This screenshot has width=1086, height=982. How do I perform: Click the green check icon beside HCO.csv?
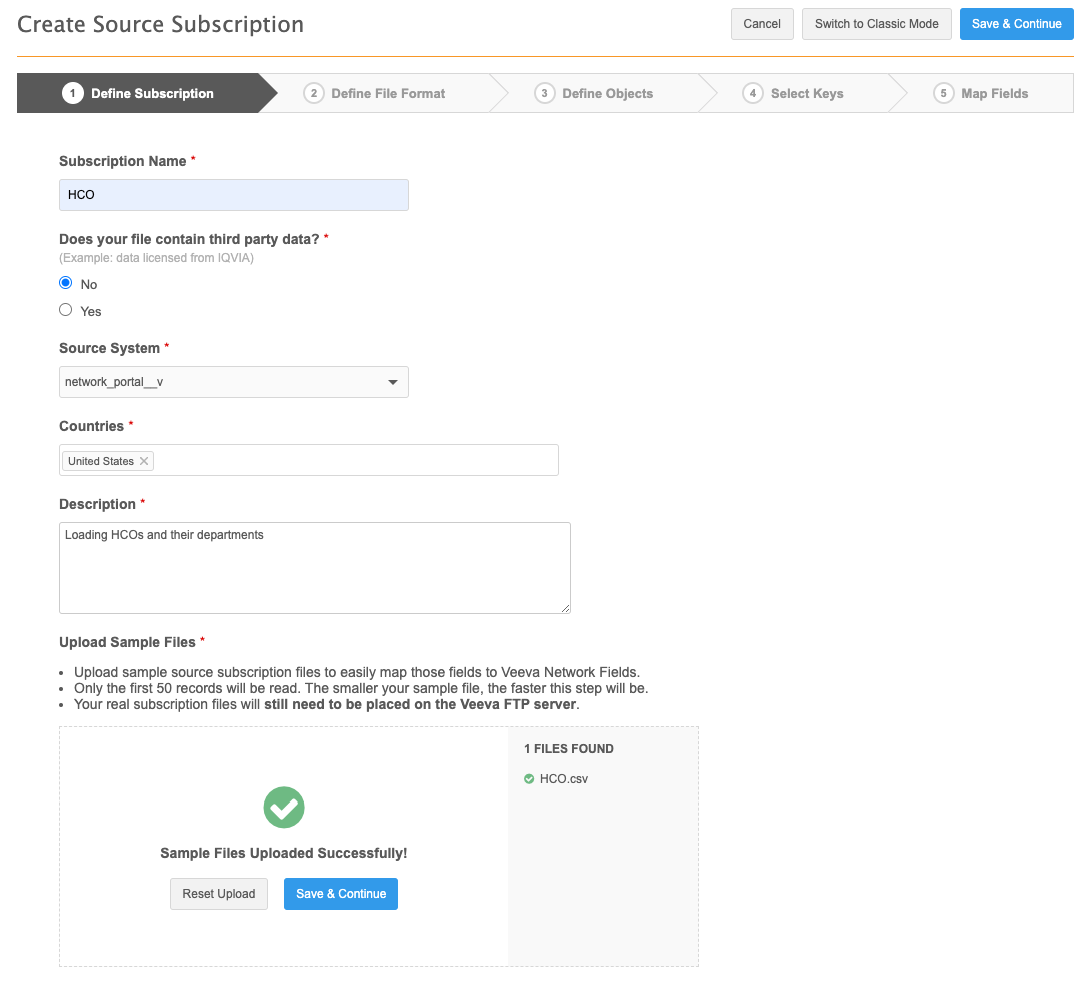(x=529, y=779)
